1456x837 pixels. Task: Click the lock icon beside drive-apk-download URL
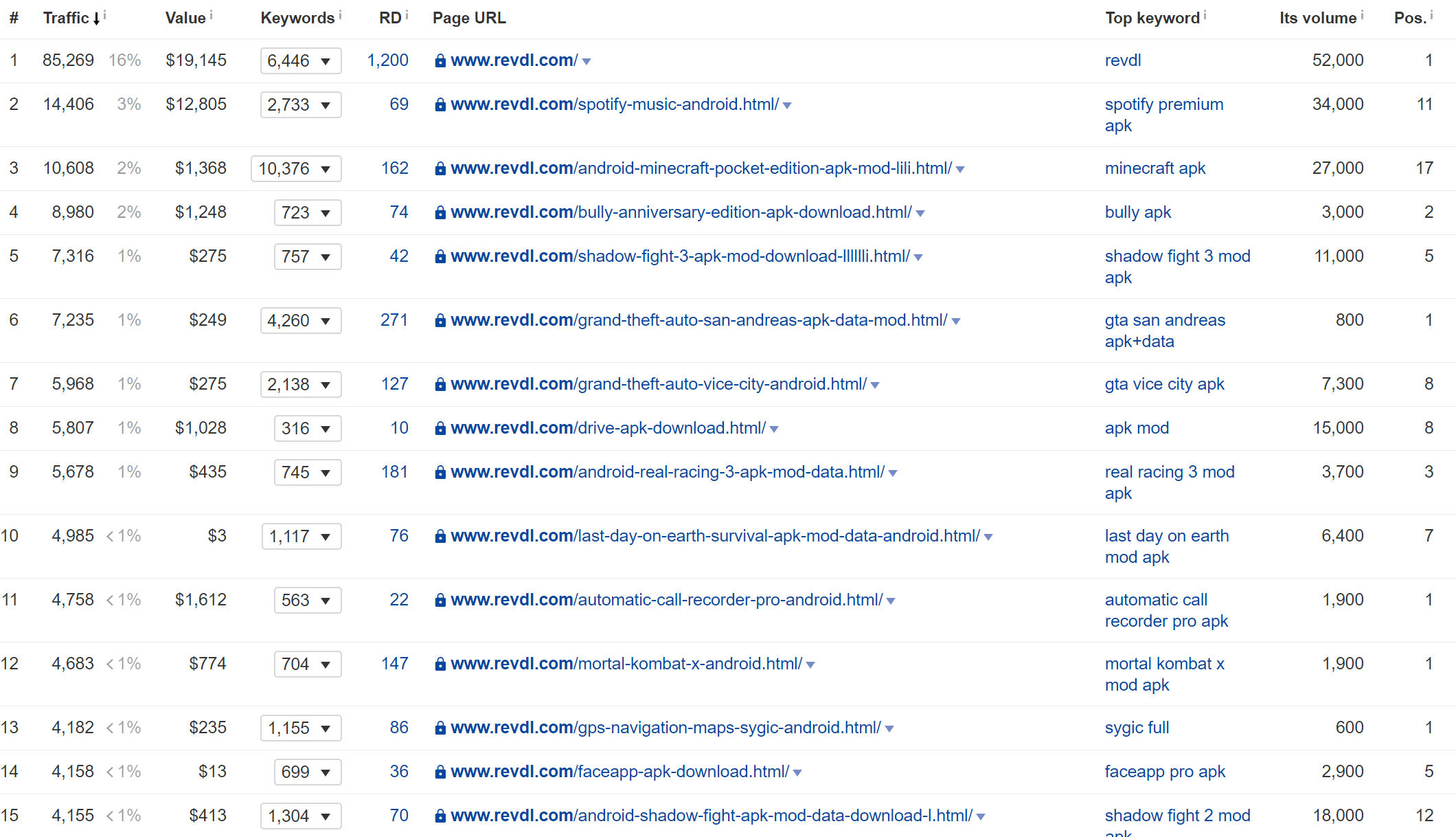(440, 429)
